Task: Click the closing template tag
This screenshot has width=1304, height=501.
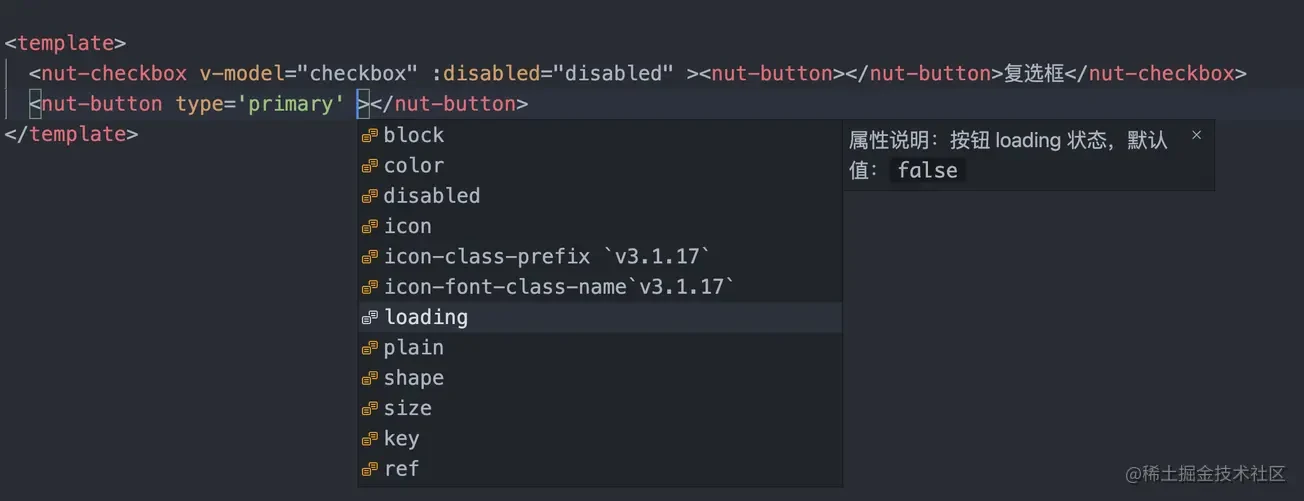Action: (72, 134)
